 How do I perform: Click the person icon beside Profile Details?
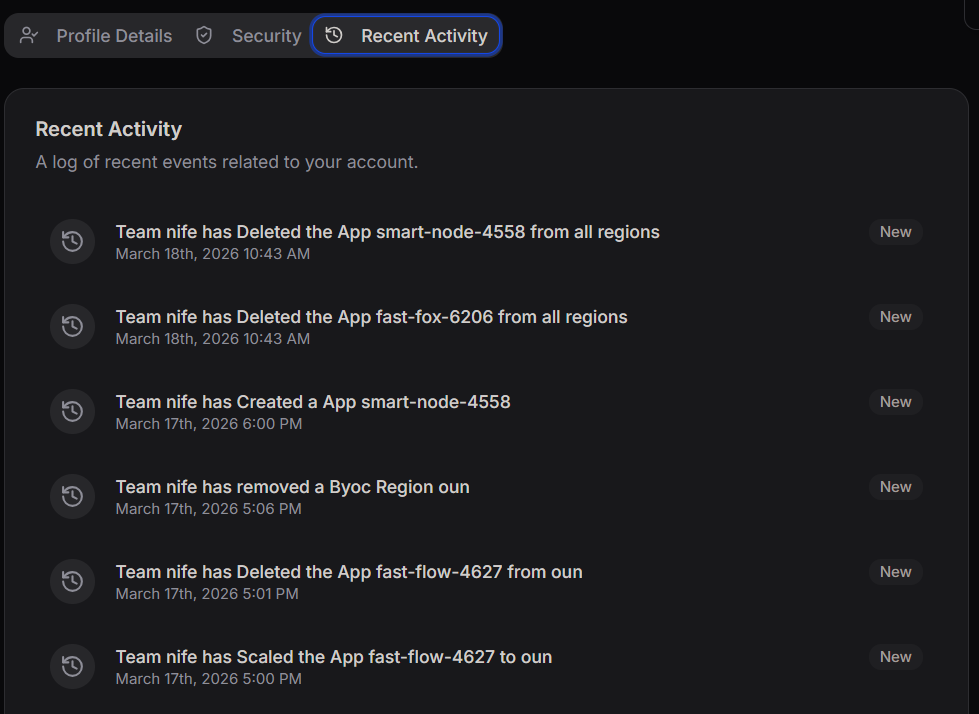27,35
